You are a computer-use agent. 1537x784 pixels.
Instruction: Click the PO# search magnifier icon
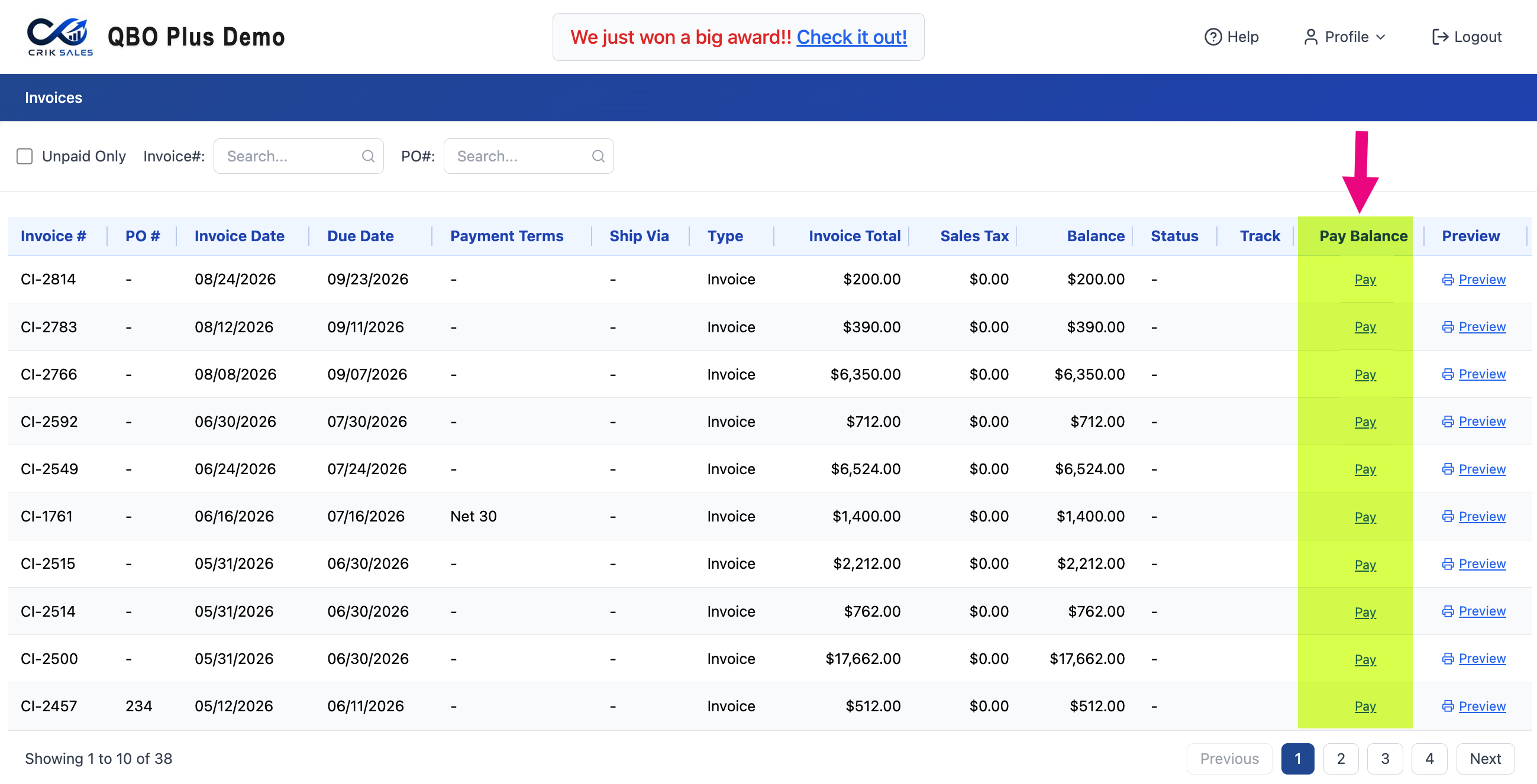[x=598, y=156]
